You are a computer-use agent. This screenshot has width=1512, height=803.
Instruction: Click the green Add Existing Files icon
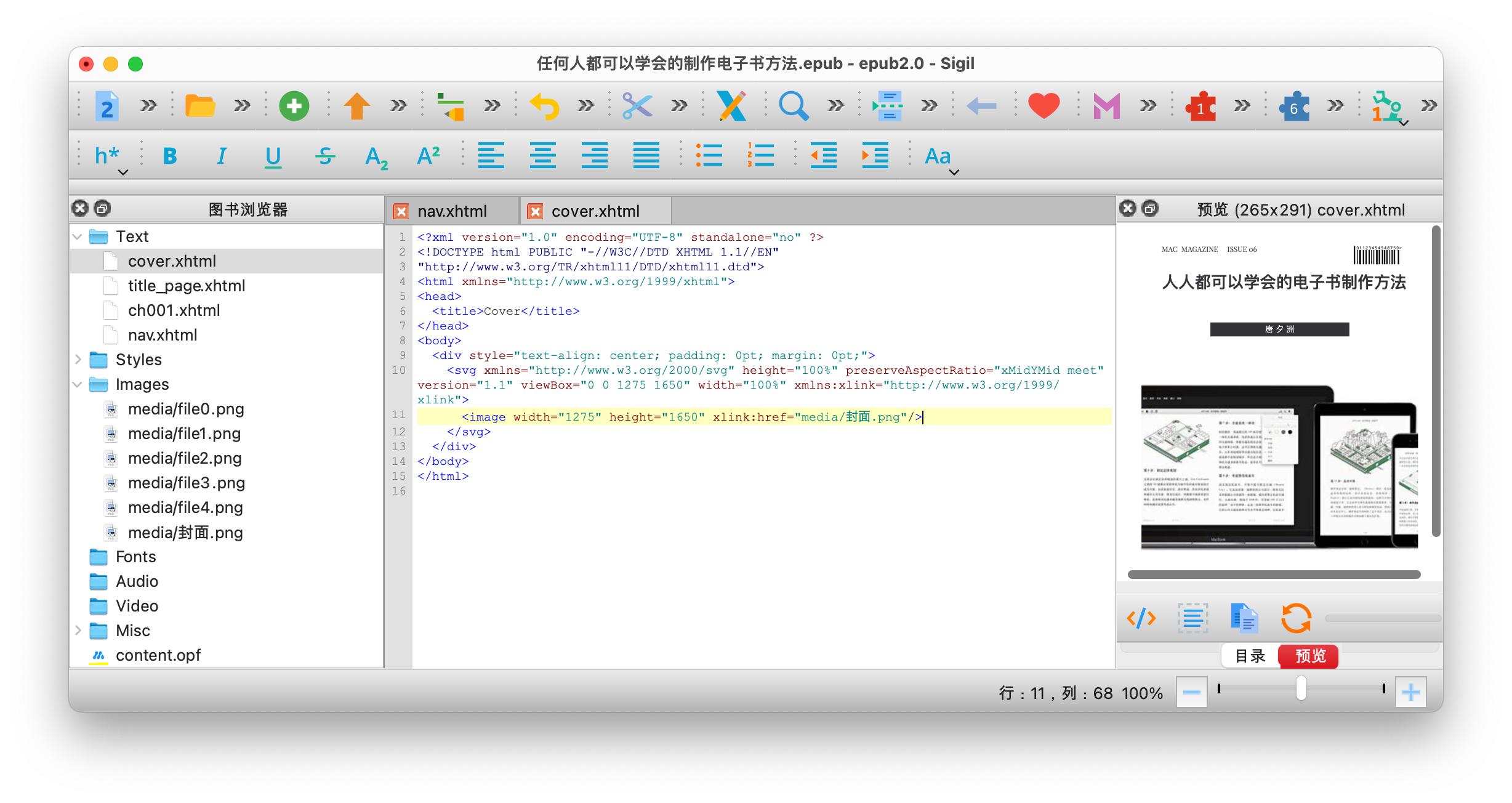tap(294, 106)
